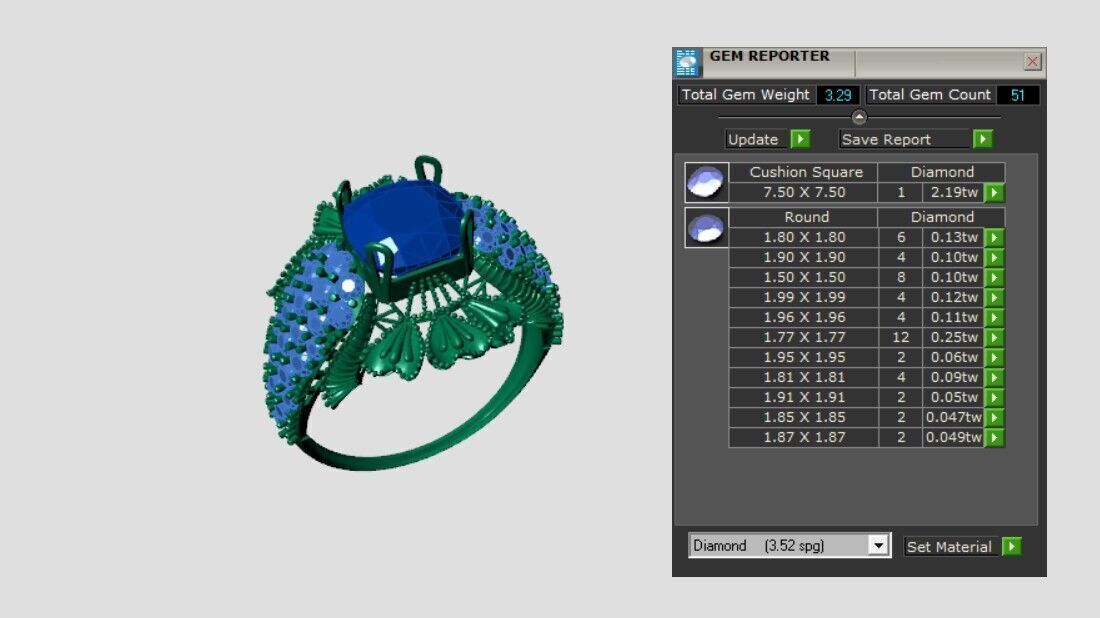The height and width of the screenshot is (618, 1100).
Task: Click the Diamond header in Round group
Action: point(941,217)
